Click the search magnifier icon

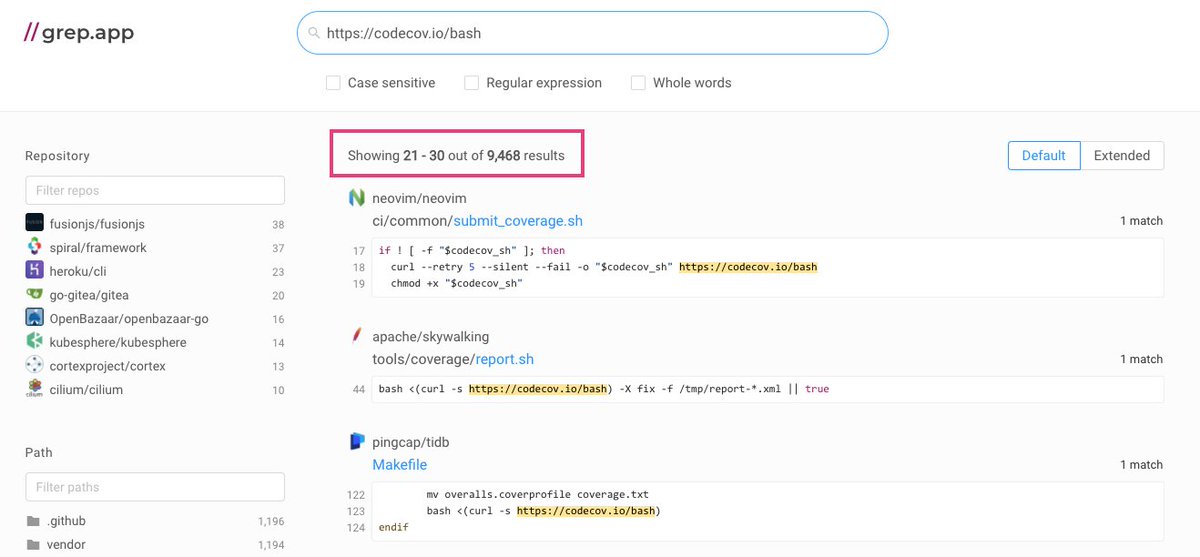(x=314, y=33)
